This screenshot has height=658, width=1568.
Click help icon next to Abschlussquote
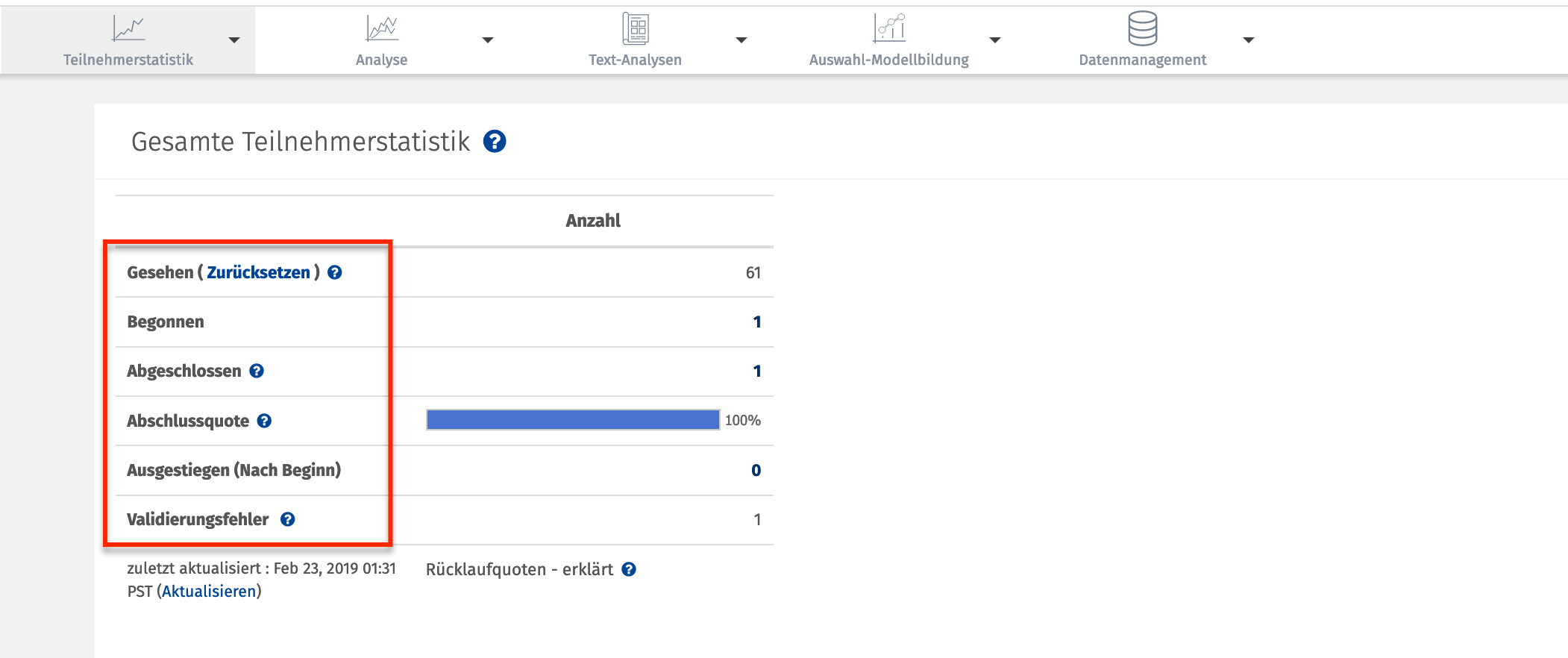pyautogui.click(x=264, y=421)
